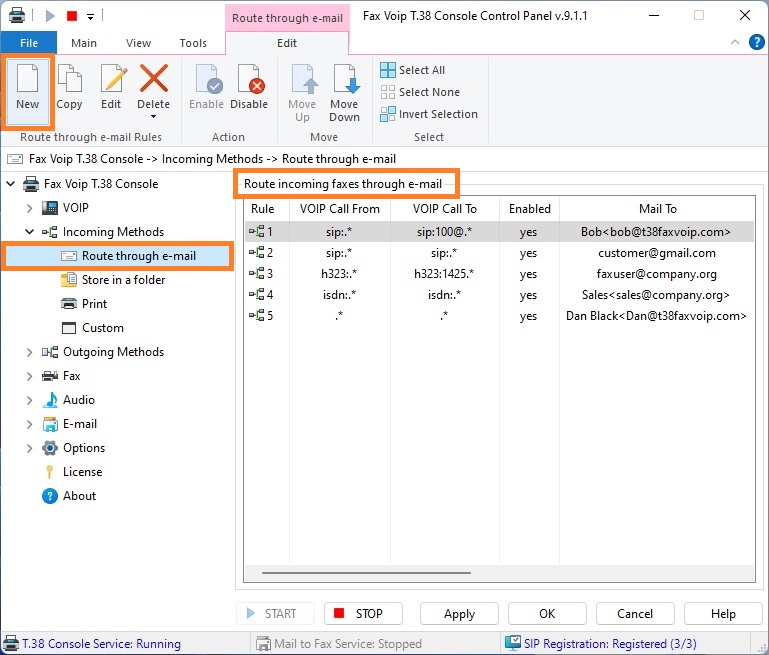Disable the selected rule
This screenshot has height=655, width=769.
pyautogui.click(x=249, y=87)
